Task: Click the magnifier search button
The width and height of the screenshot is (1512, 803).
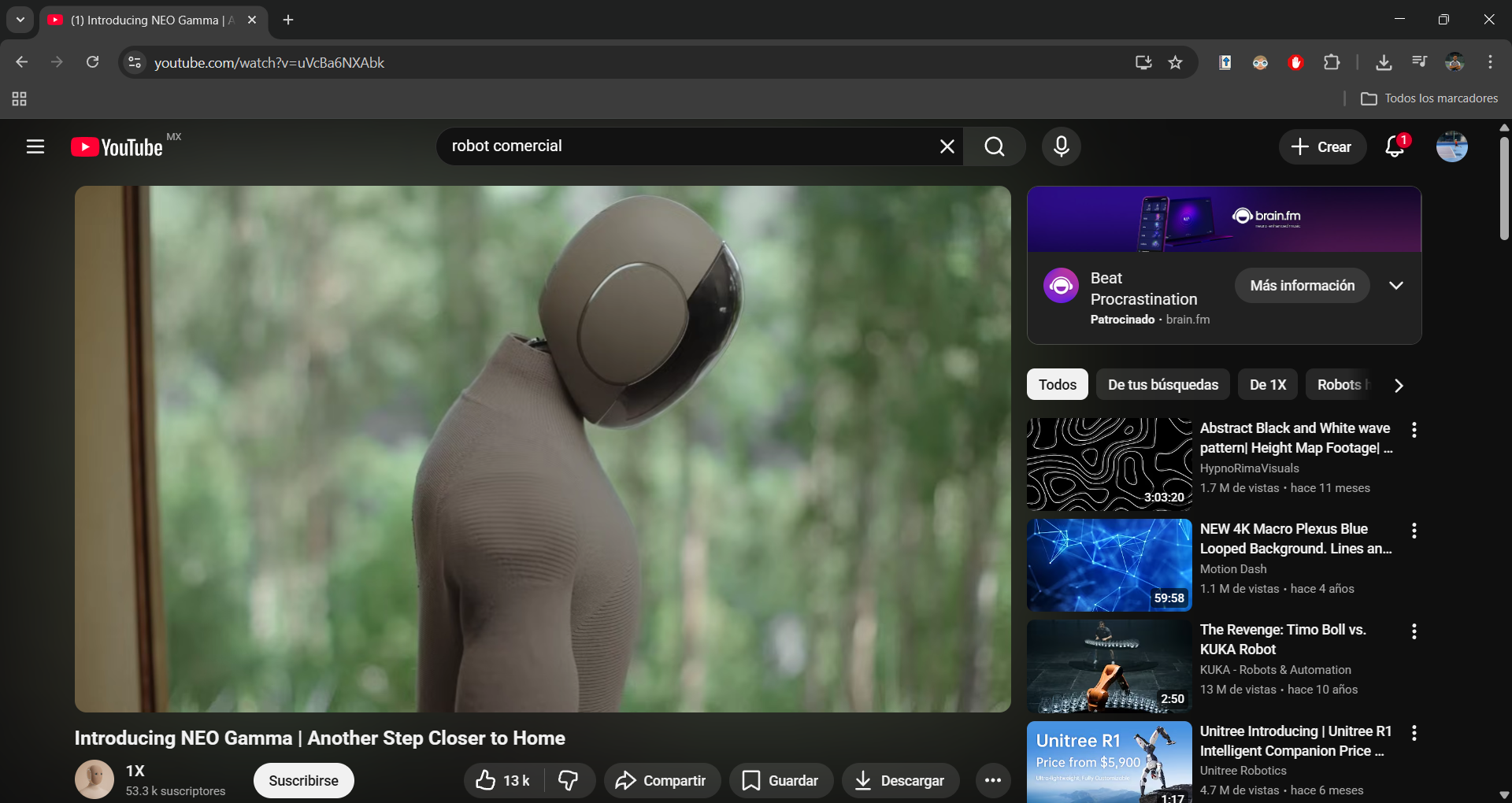Action: pos(995,146)
